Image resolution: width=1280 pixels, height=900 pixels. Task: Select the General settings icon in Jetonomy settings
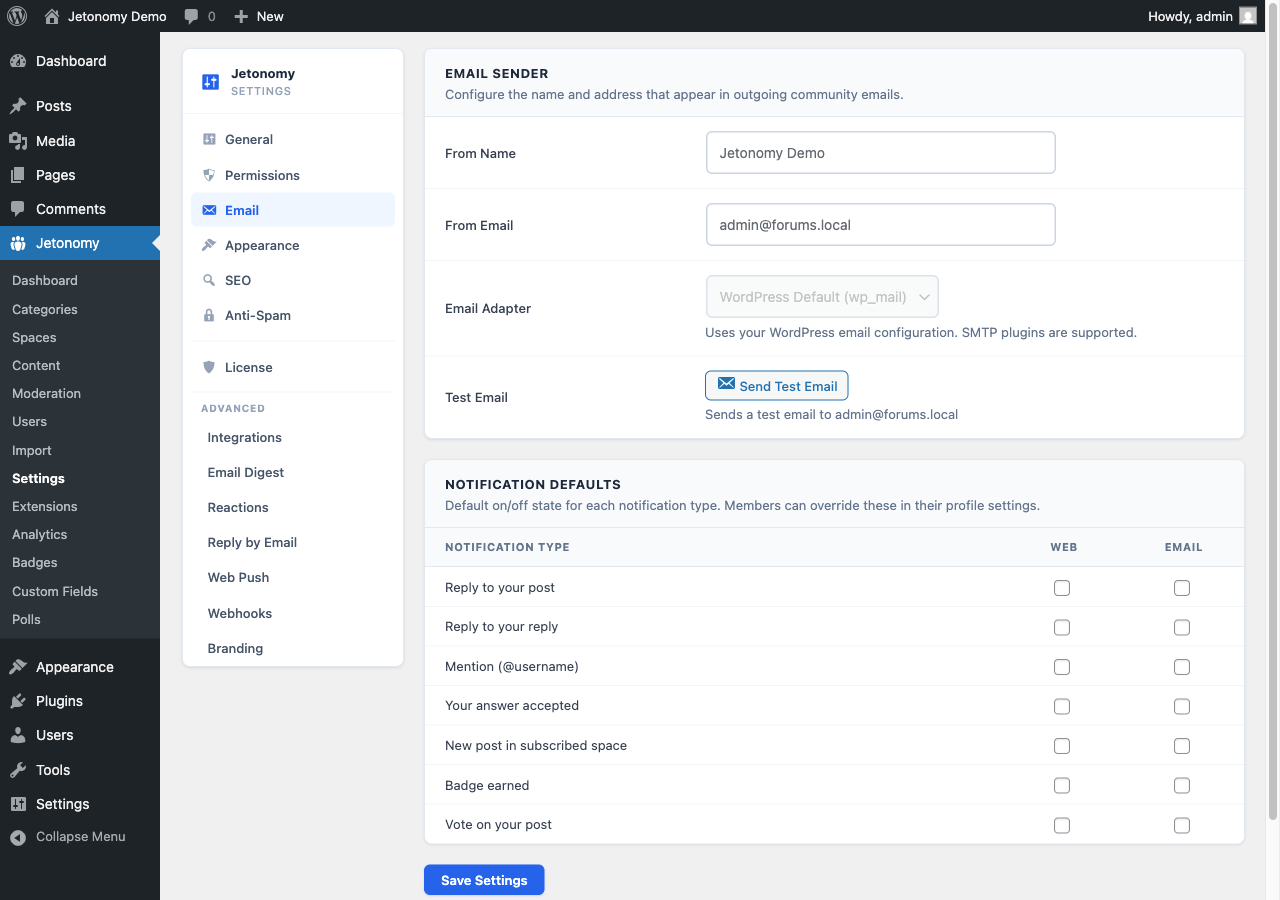click(210, 140)
